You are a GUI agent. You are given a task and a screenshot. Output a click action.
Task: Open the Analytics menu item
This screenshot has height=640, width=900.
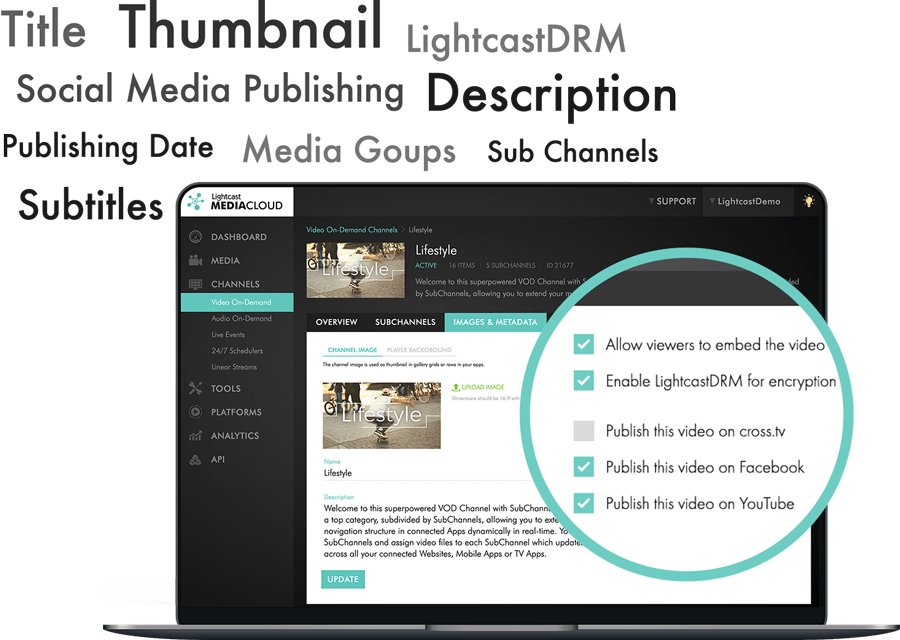[235, 436]
